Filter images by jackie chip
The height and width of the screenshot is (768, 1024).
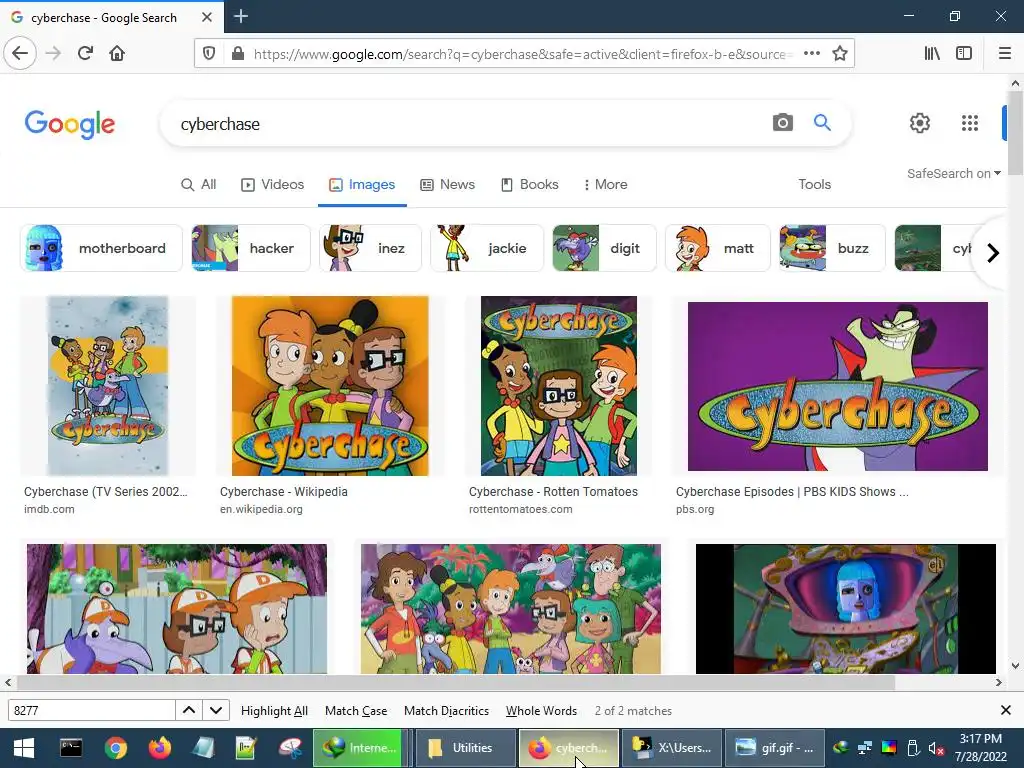point(487,248)
